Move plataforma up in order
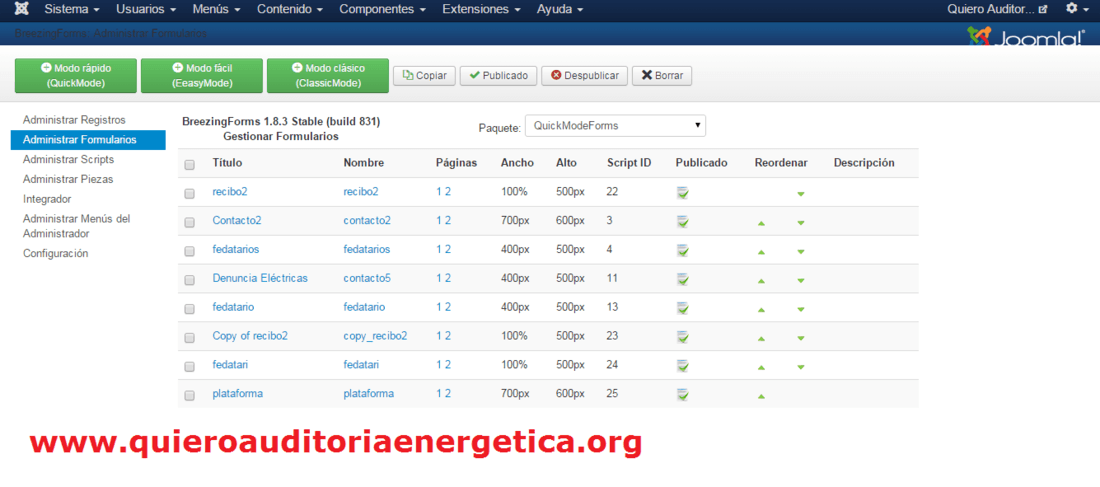1100x487 pixels. point(761,396)
